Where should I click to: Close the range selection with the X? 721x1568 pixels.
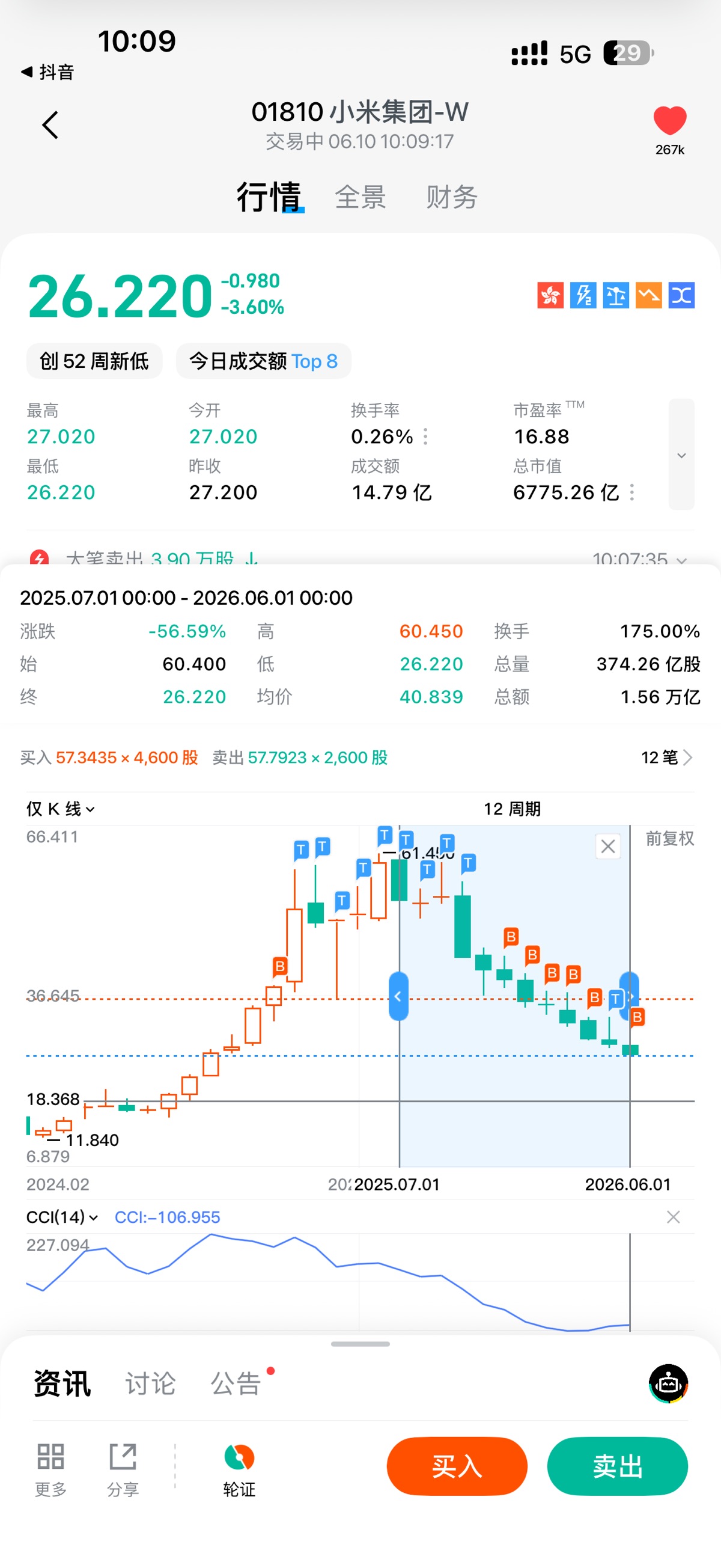[x=608, y=846]
